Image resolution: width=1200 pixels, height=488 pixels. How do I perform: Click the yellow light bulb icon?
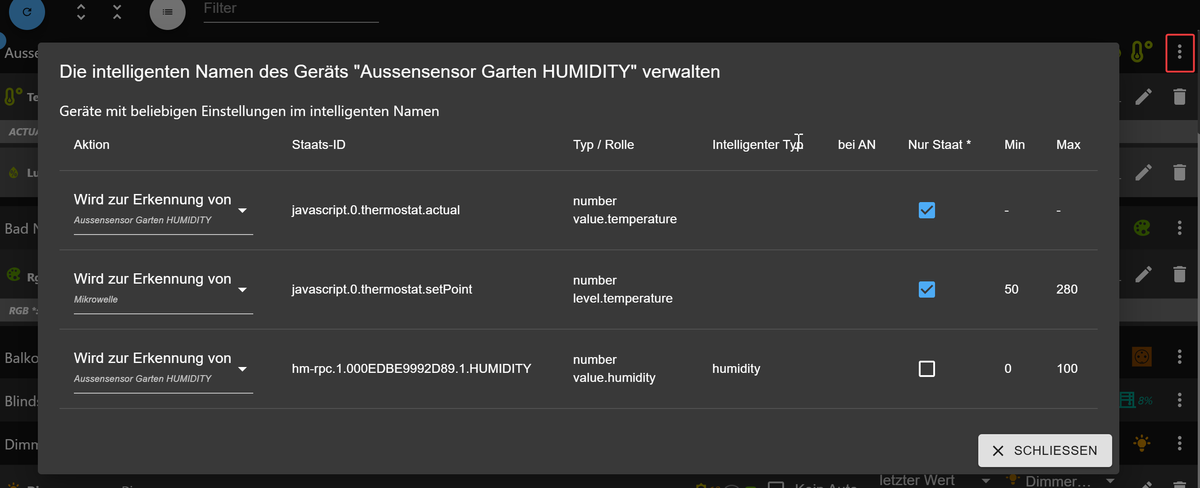(1141, 443)
